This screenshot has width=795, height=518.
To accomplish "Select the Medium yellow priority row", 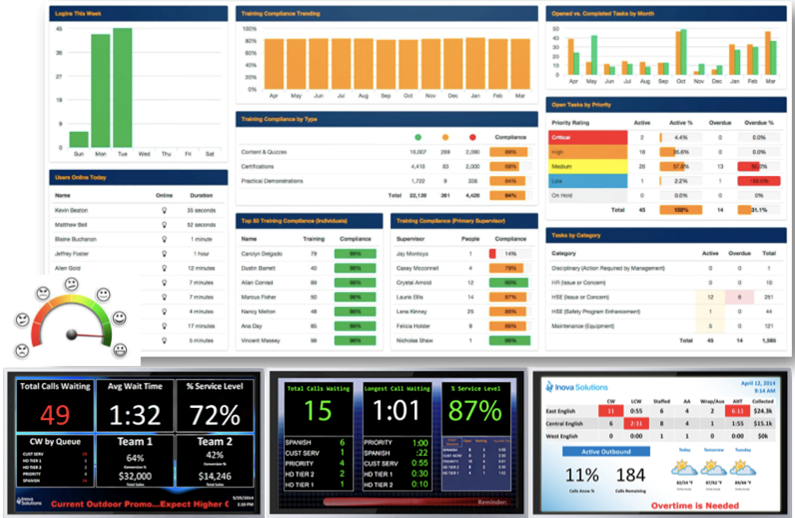I will click(x=588, y=166).
